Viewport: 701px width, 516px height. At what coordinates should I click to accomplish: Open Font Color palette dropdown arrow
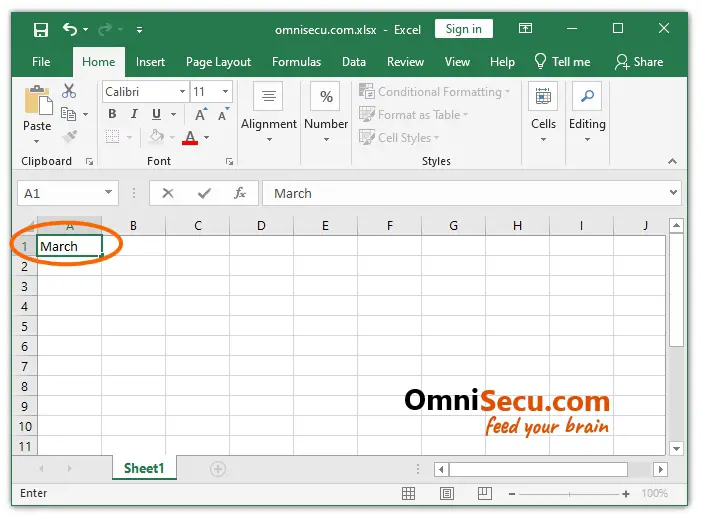pos(207,137)
